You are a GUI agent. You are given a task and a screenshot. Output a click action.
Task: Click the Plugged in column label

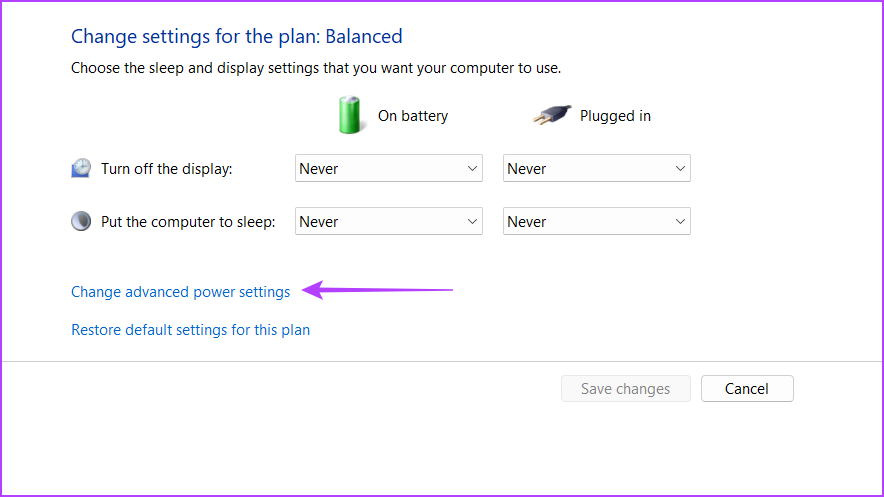(x=615, y=116)
